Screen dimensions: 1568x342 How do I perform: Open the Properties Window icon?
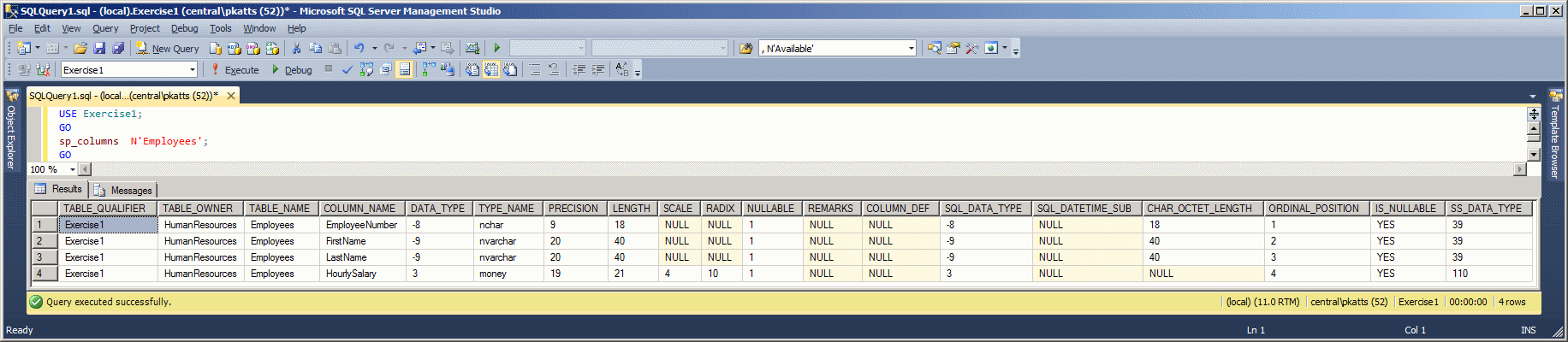coord(953,48)
